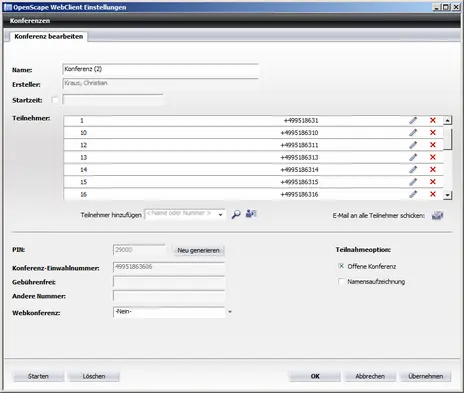Click the Andere Nummer input field

click(x=169, y=296)
